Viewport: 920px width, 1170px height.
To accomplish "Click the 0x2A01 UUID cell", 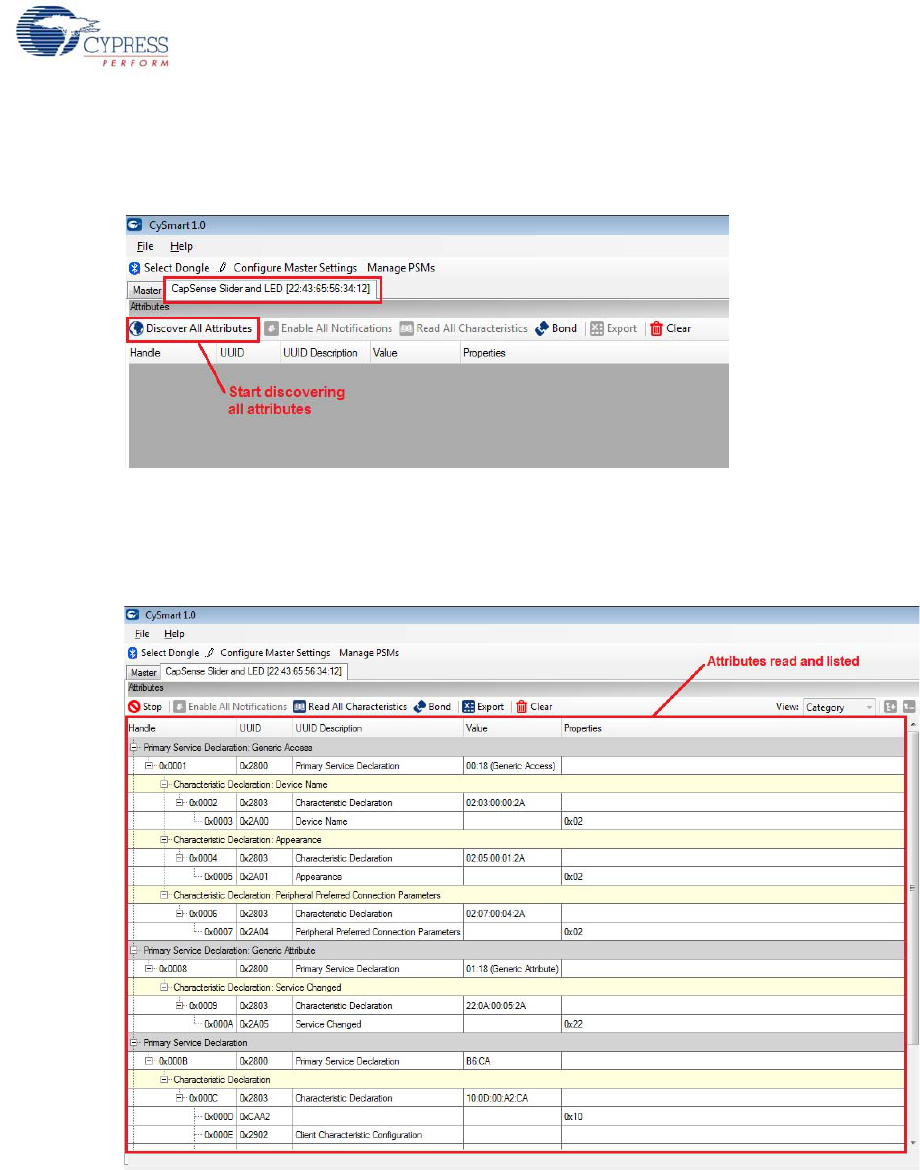I will tap(264, 877).
